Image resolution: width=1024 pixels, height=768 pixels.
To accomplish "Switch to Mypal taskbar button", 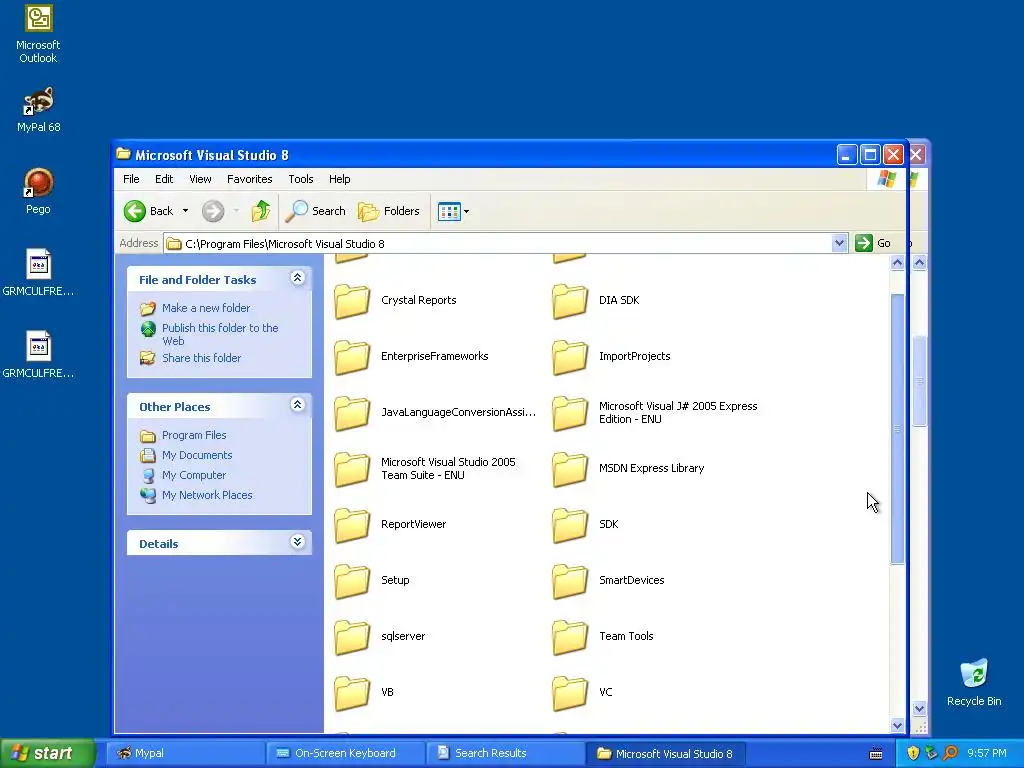I will click(x=186, y=753).
